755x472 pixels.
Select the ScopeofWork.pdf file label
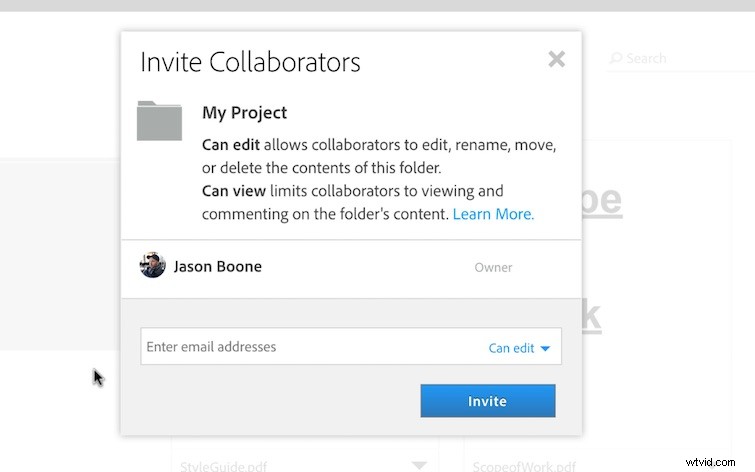[524, 466]
